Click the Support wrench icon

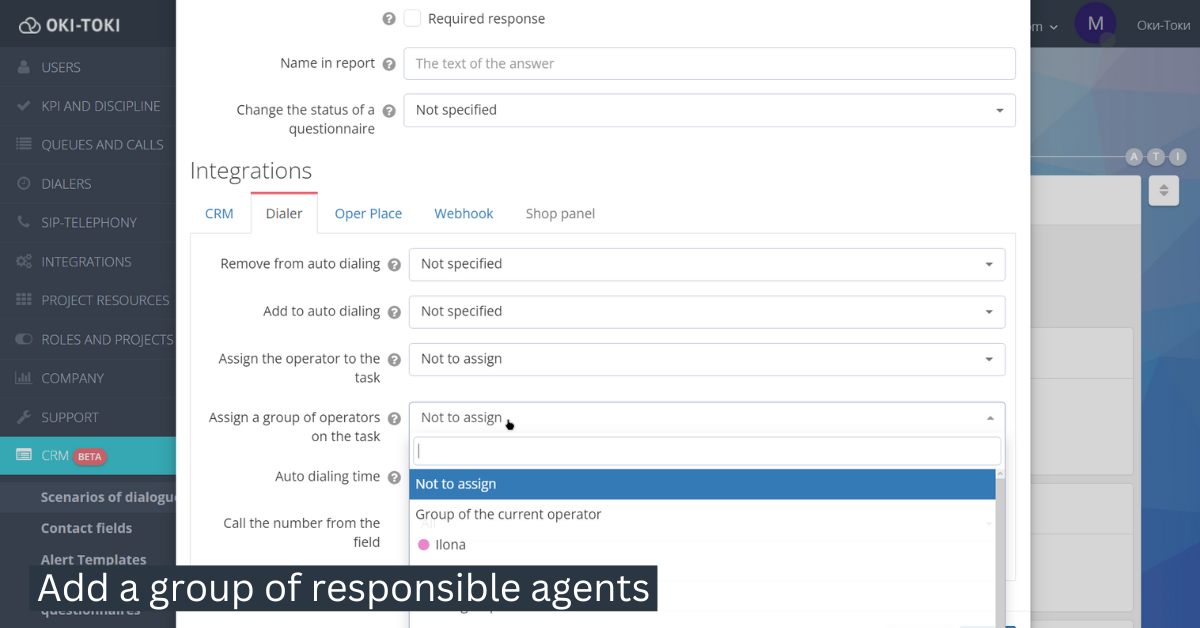point(24,417)
